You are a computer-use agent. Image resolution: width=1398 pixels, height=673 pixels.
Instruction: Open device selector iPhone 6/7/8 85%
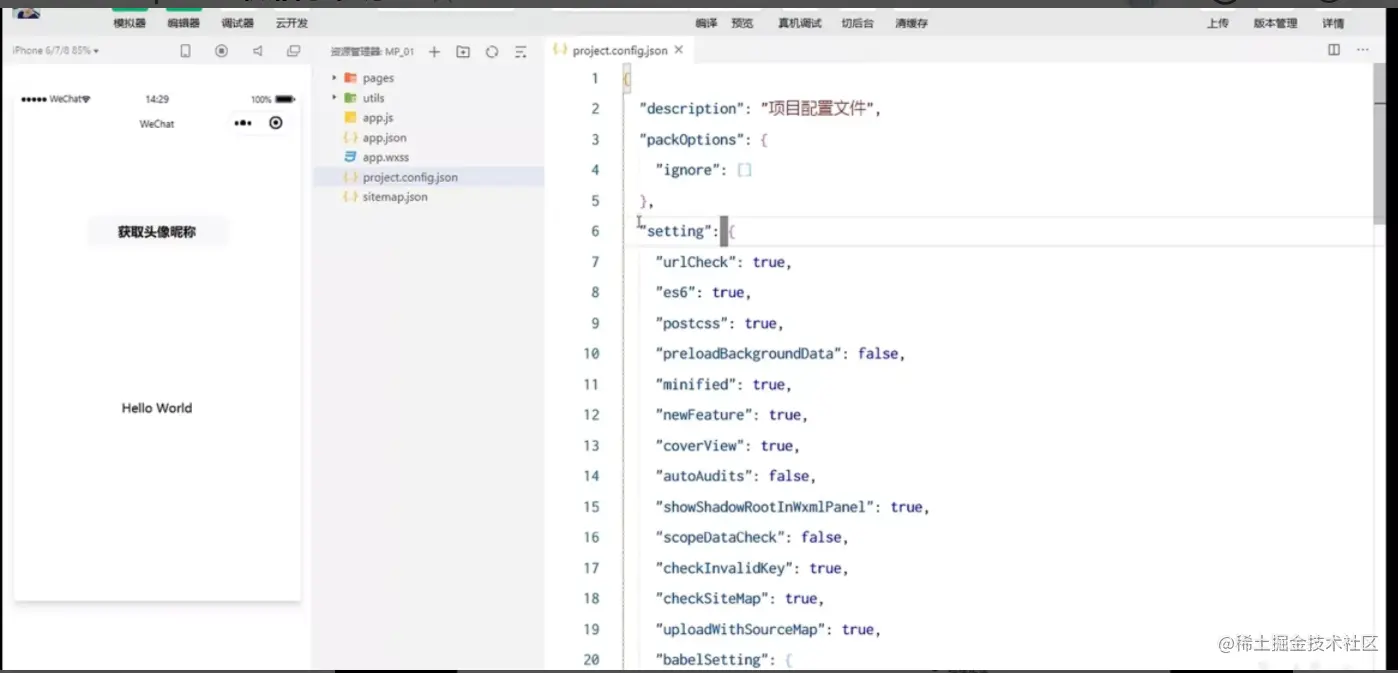click(x=56, y=51)
